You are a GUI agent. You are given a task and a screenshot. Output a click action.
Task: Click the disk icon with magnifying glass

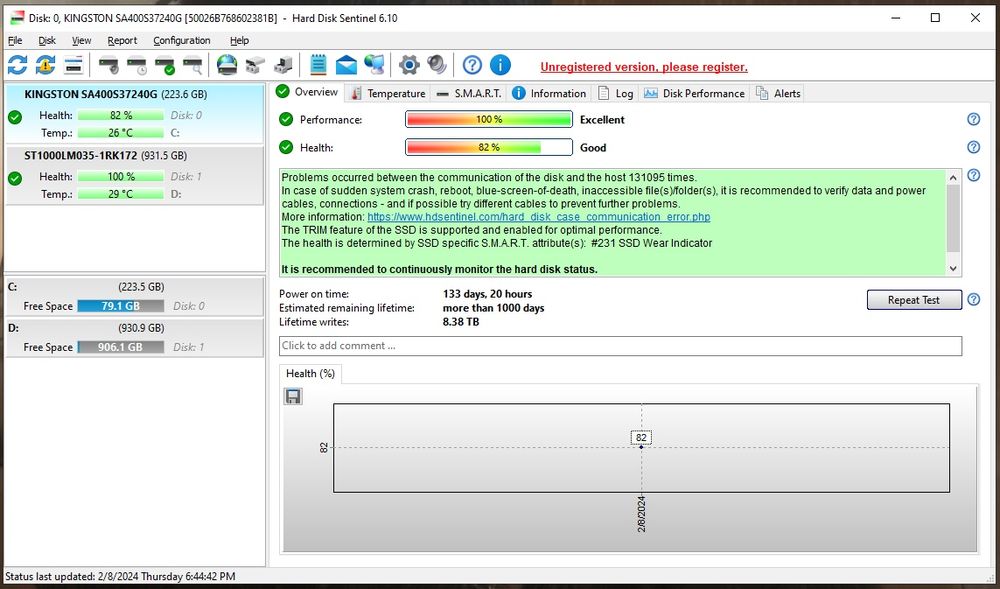tap(193, 65)
